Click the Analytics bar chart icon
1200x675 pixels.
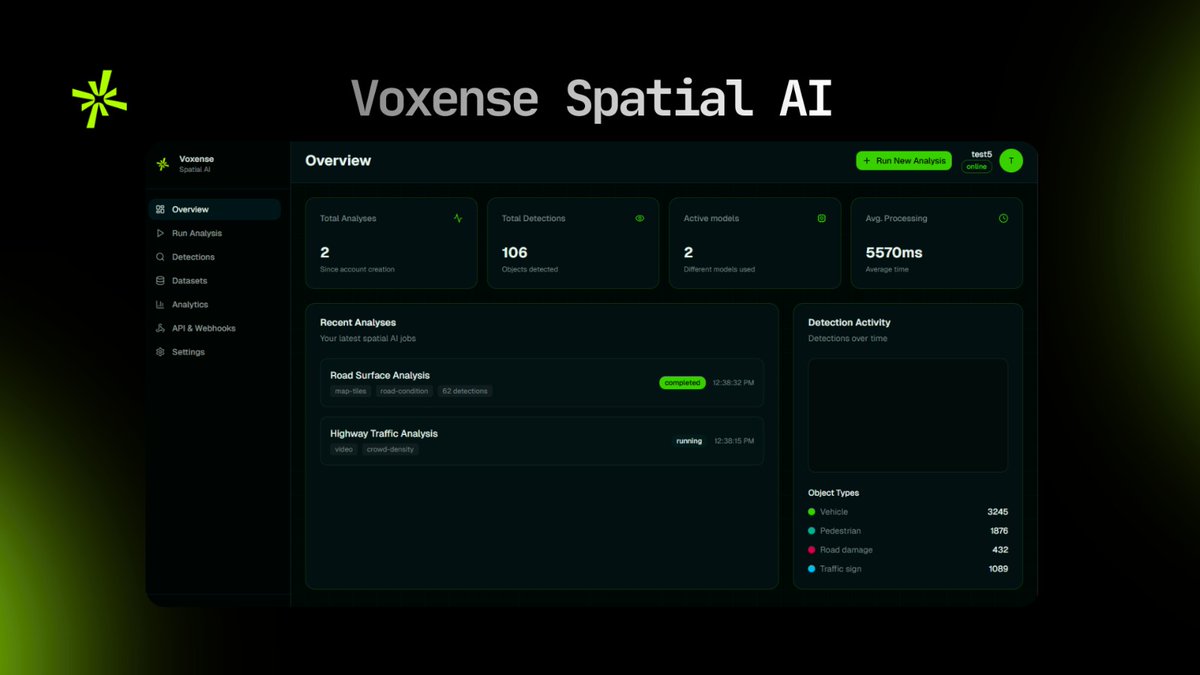pos(160,304)
